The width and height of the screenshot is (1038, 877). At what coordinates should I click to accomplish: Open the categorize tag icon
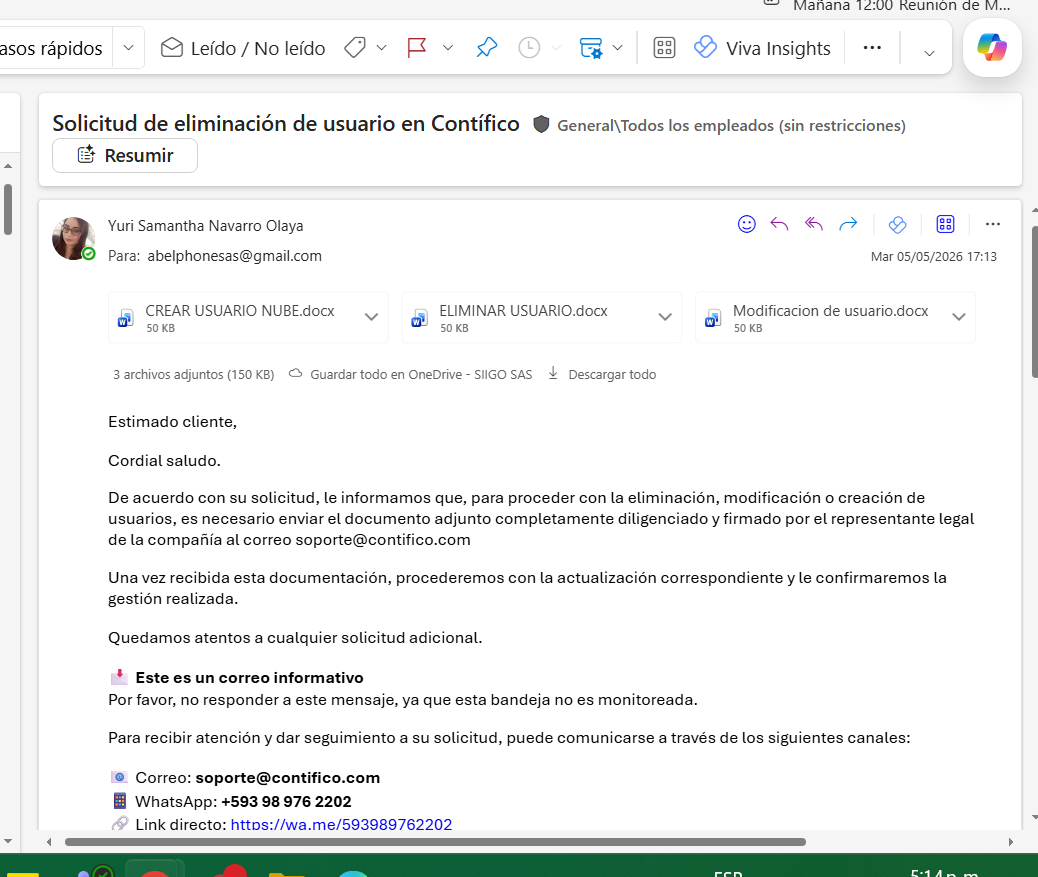pos(355,48)
